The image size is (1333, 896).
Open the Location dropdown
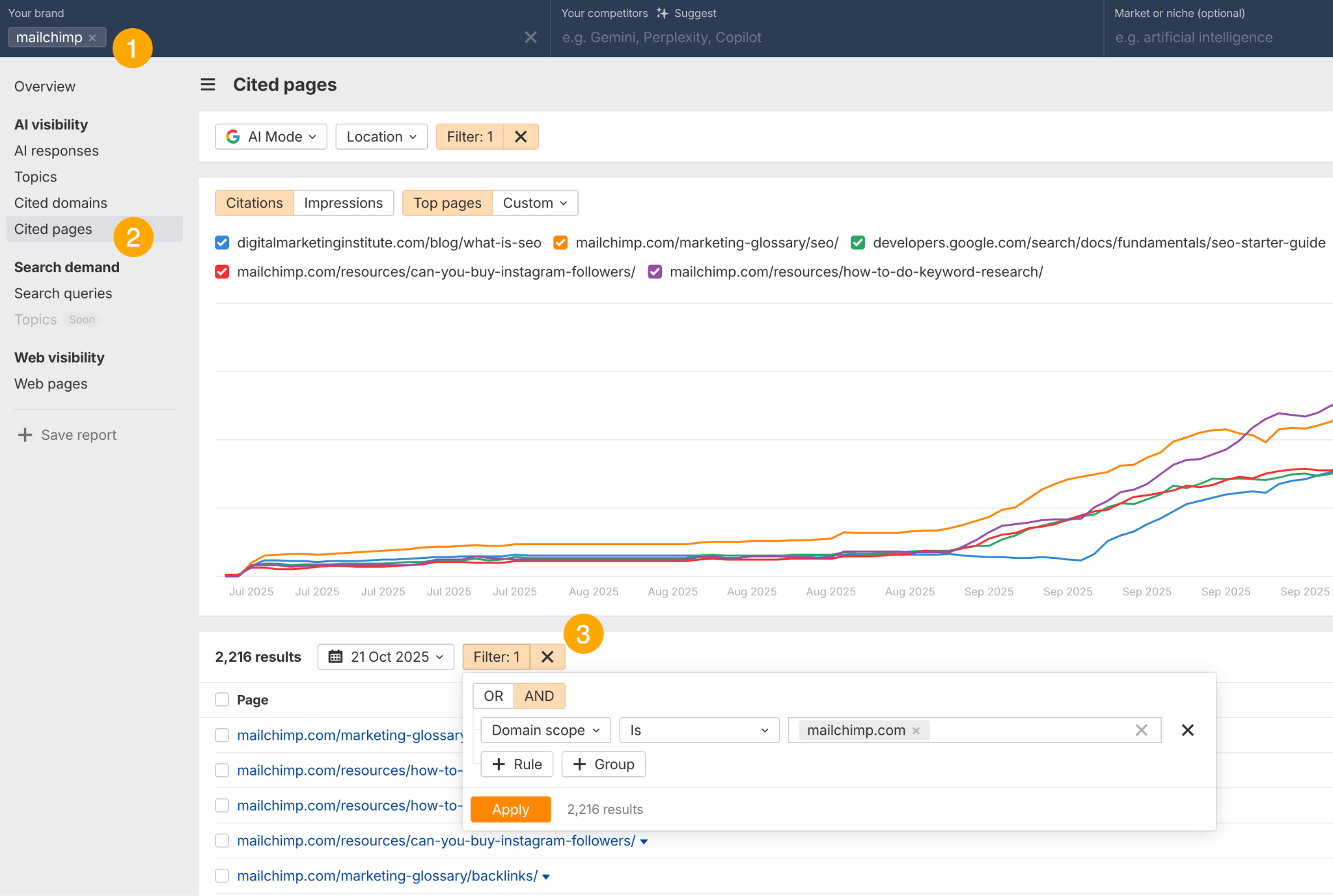pyautogui.click(x=381, y=137)
